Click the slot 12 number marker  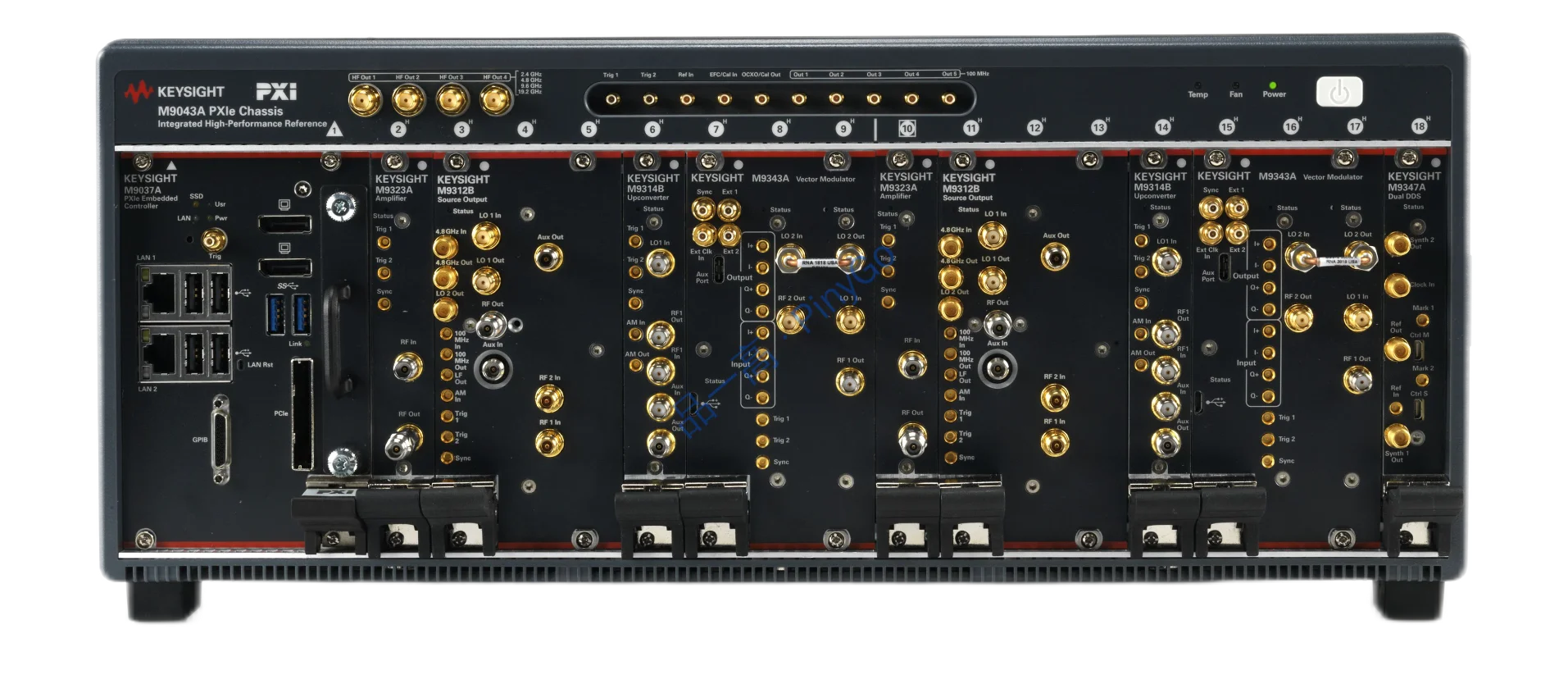[x=1034, y=128]
